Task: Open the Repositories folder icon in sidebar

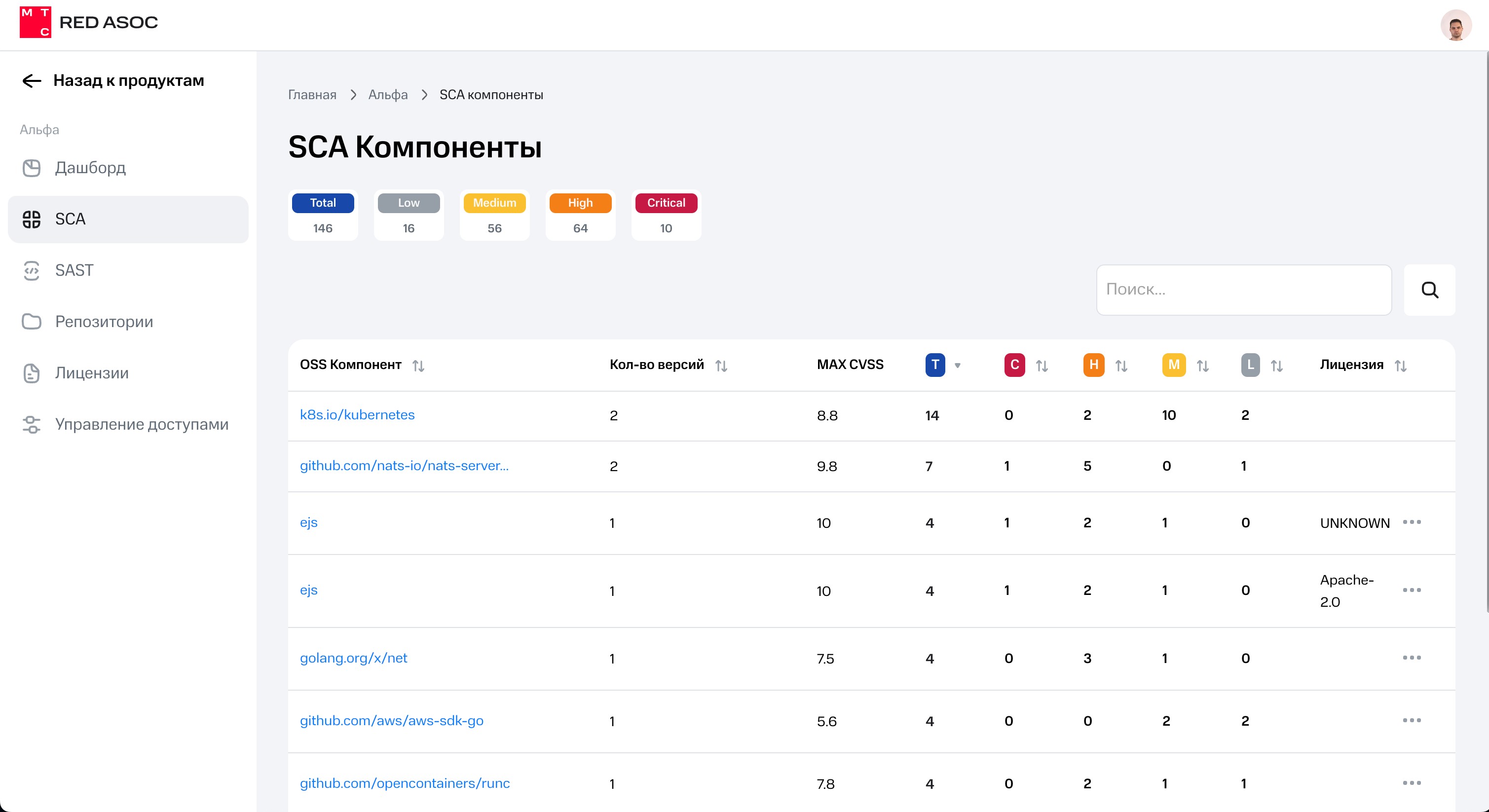Action: click(x=31, y=321)
